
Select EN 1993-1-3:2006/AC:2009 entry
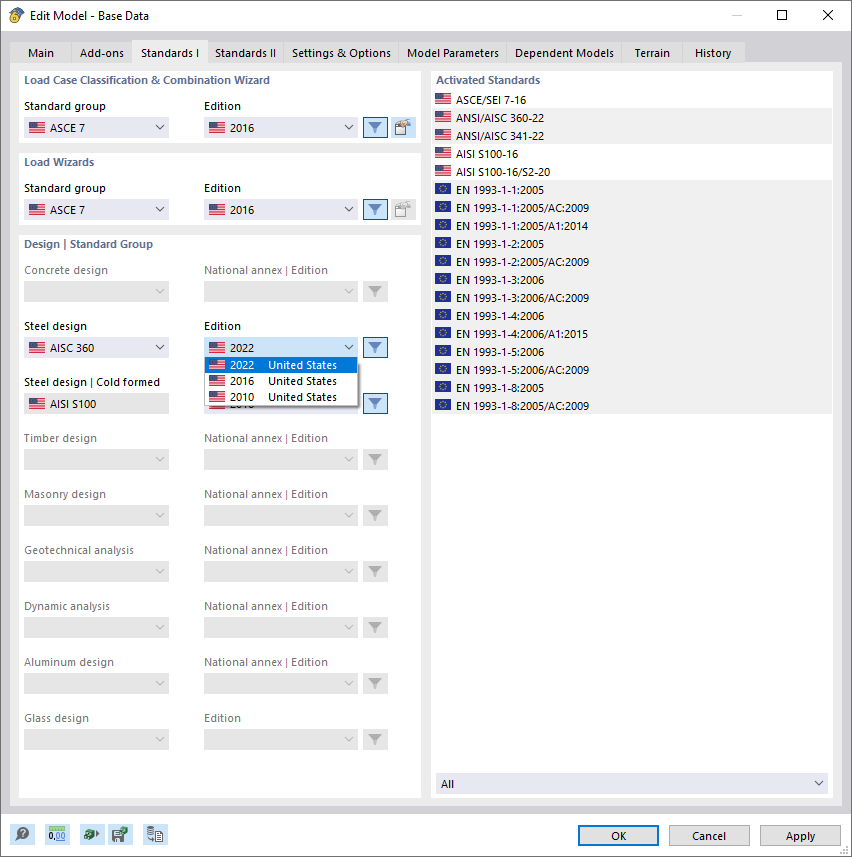[x=632, y=298]
